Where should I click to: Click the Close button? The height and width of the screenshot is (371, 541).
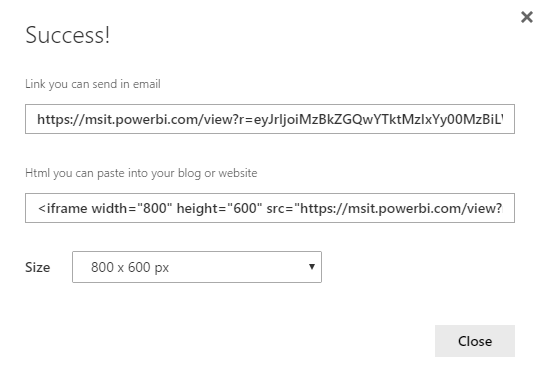pyautogui.click(x=475, y=341)
